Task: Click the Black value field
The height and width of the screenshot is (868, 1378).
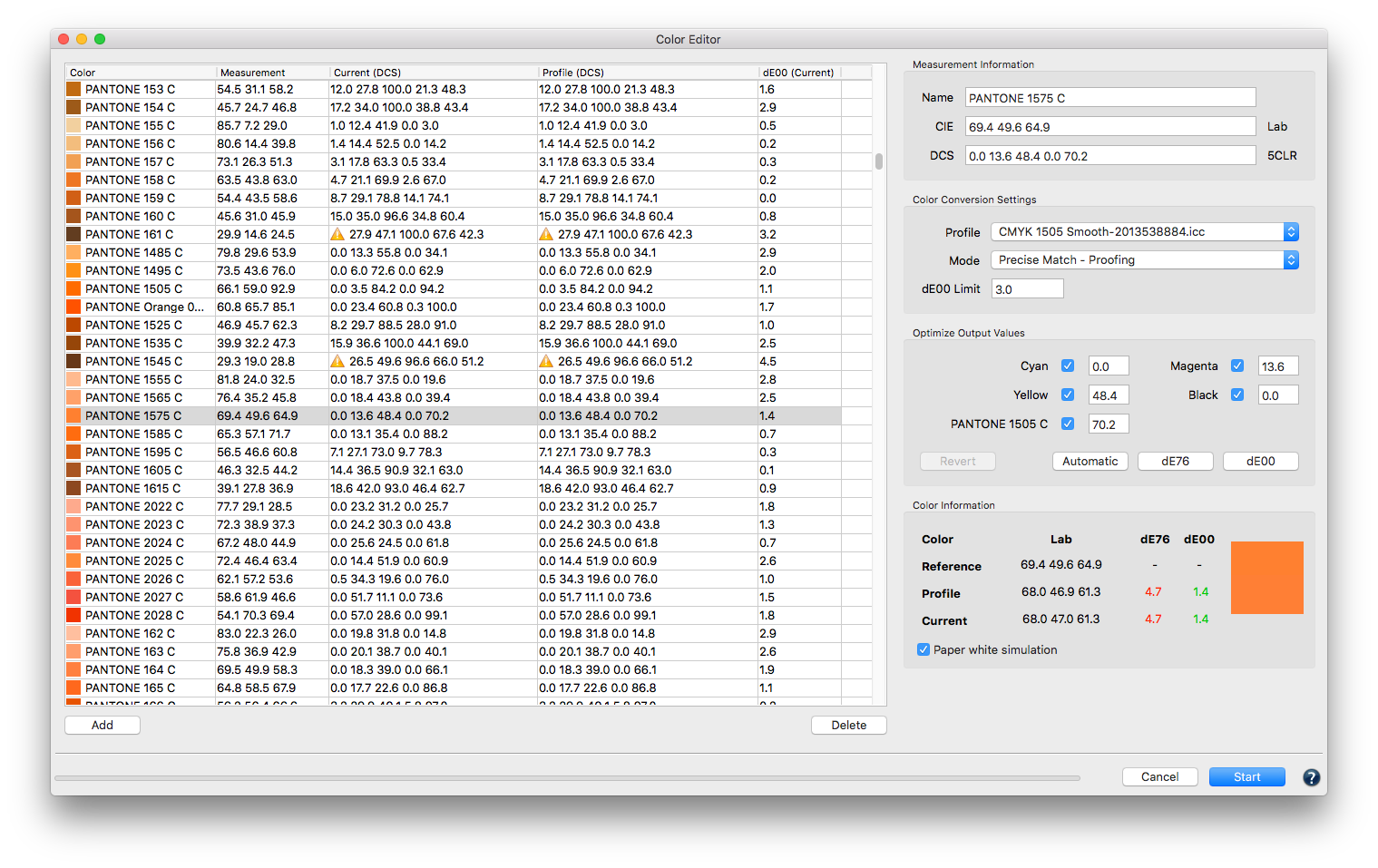Action: (x=1278, y=395)
